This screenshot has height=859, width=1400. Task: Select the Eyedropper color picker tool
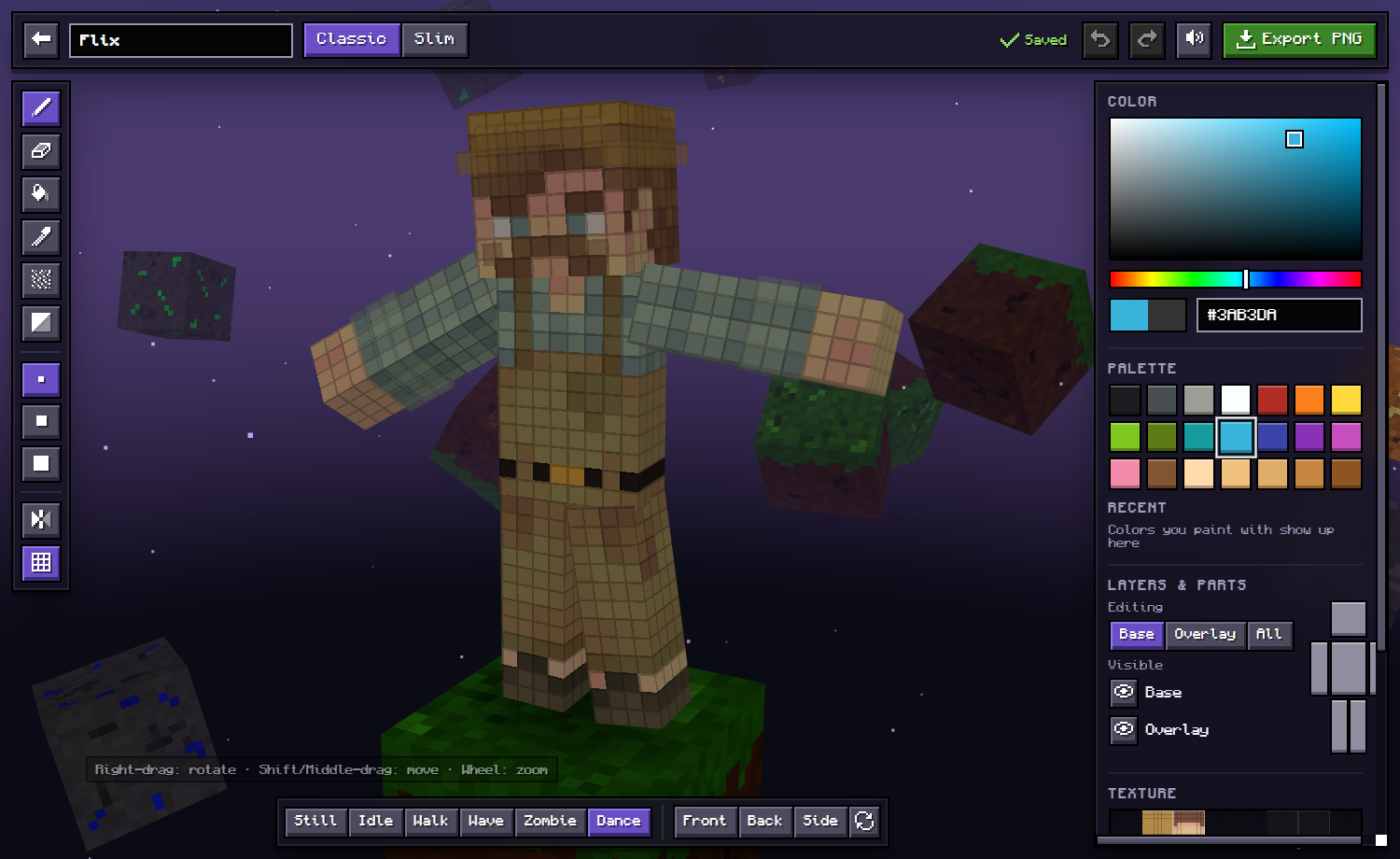point(41,237)
